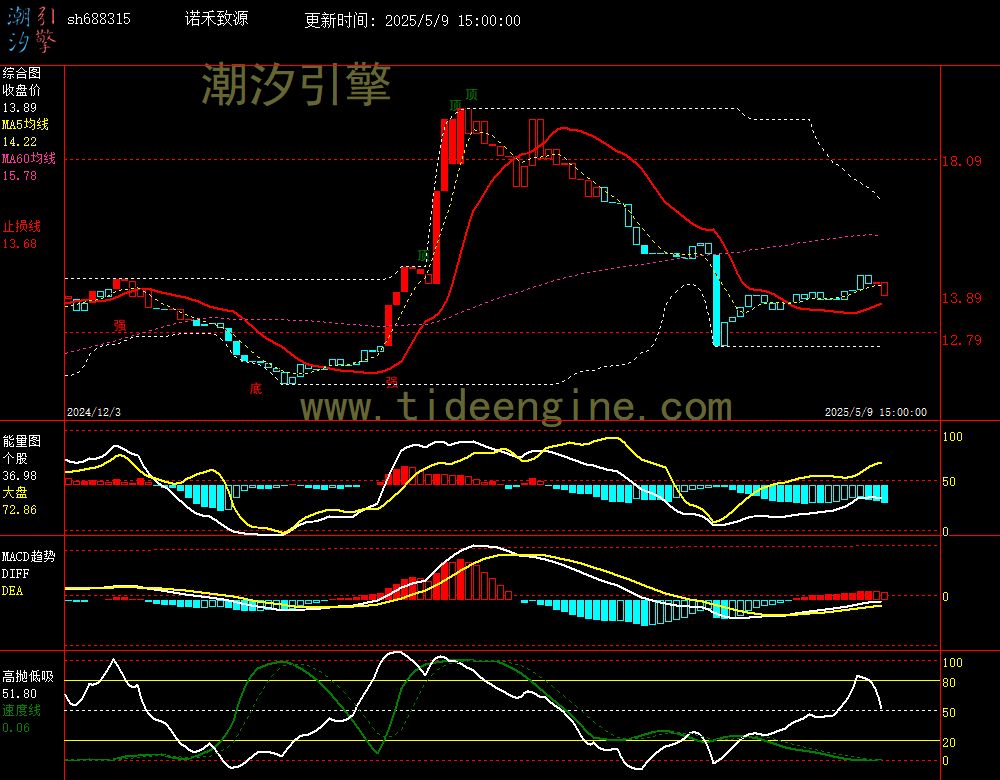1000x780 pixels.
Task: Click the large cyan drop candlestick
Action: 717,300
